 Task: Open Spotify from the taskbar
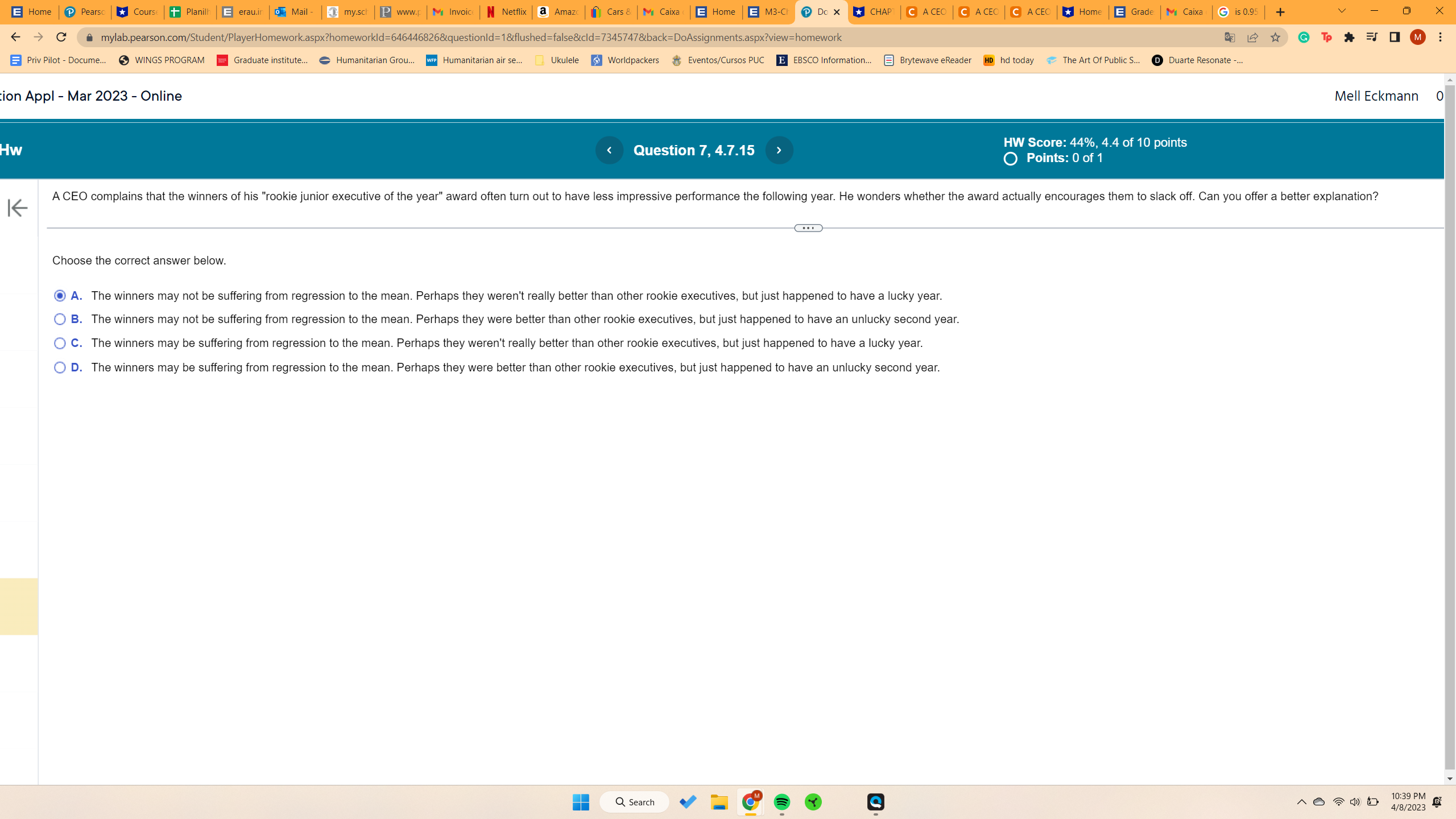782,802
